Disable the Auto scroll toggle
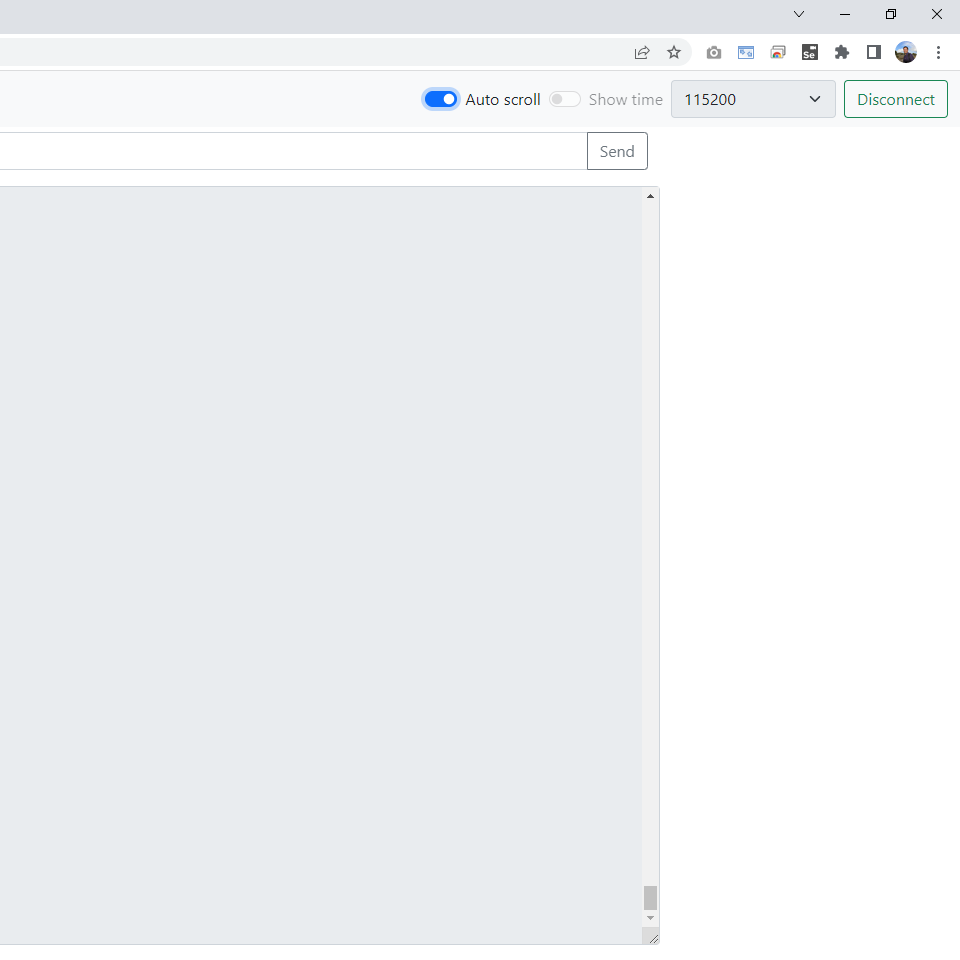 [x=440, y=99]
